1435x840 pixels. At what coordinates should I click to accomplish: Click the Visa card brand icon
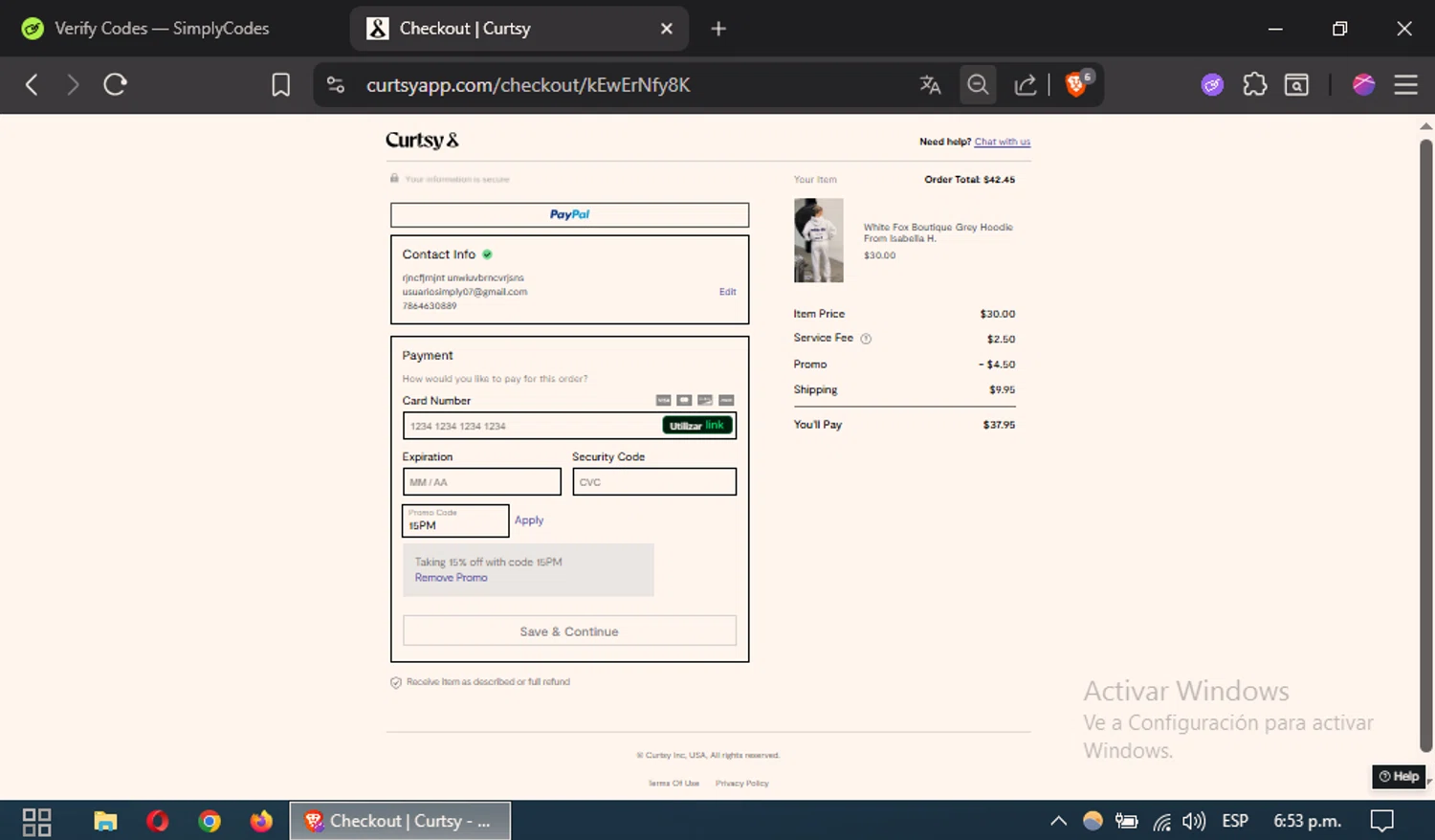click(x=663, y=400)
